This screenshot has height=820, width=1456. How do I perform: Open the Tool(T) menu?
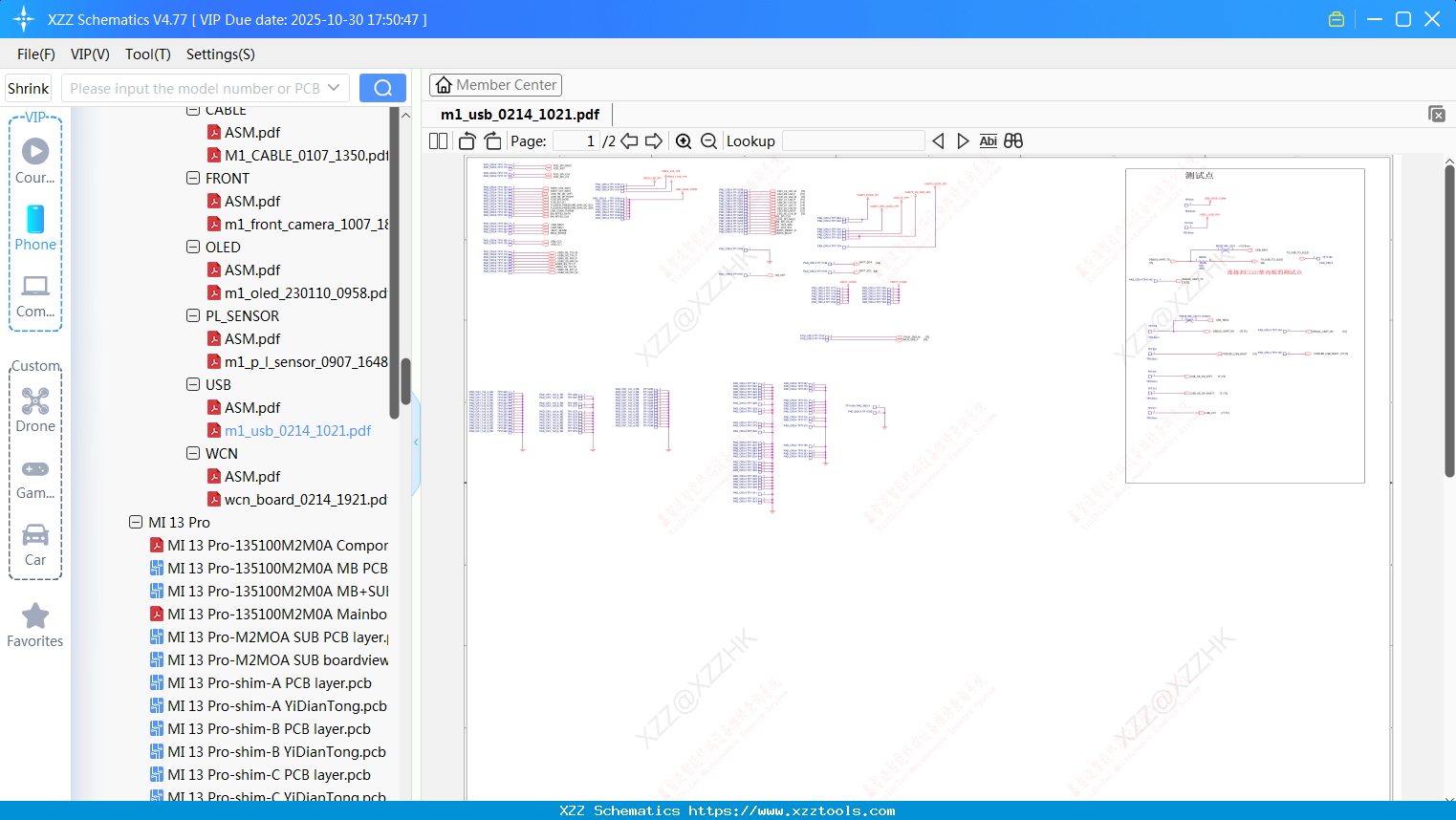click(148, 54)
